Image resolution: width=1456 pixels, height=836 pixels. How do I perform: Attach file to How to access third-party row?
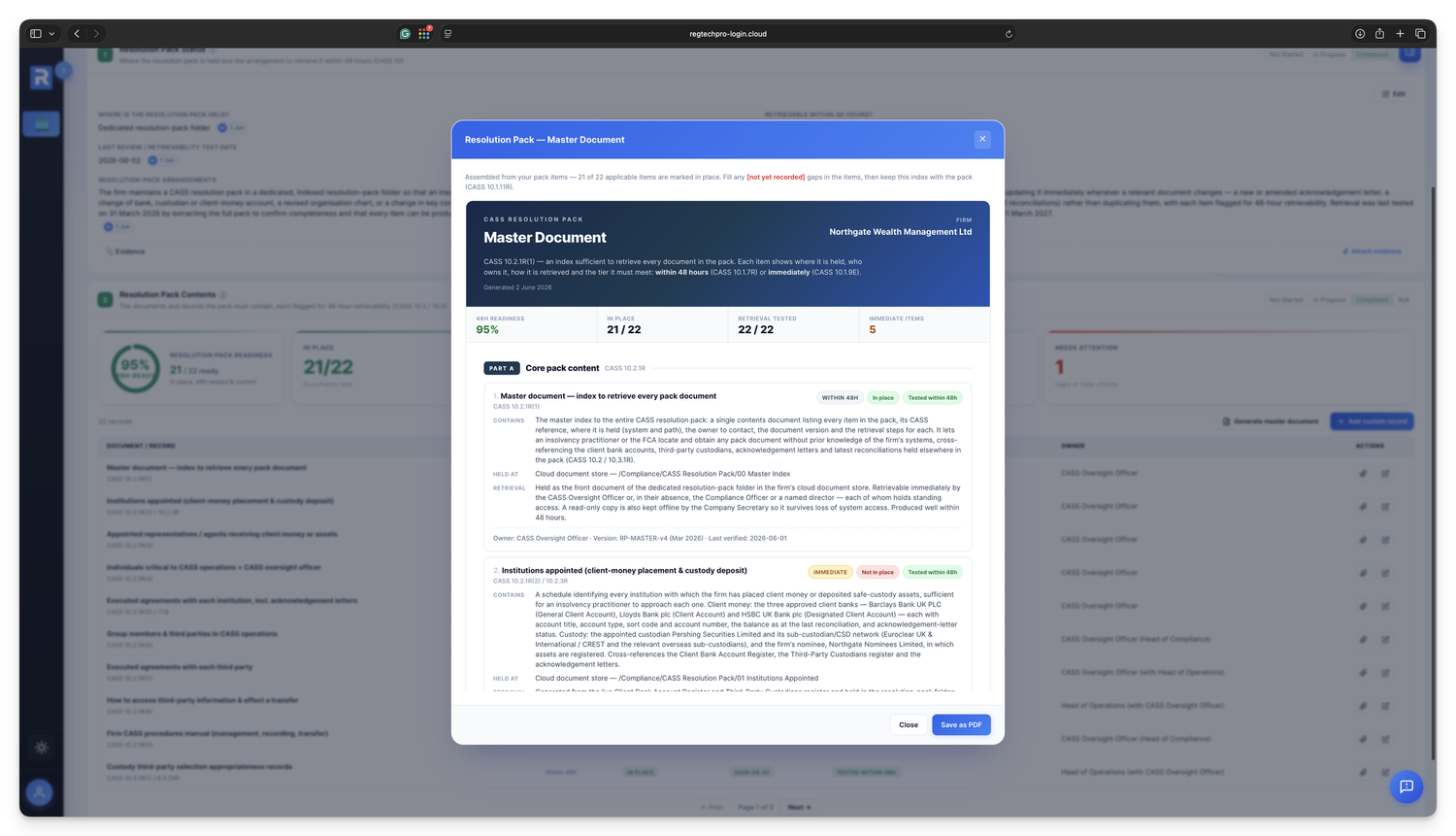pyautogui.click(x=1363, y=706)
